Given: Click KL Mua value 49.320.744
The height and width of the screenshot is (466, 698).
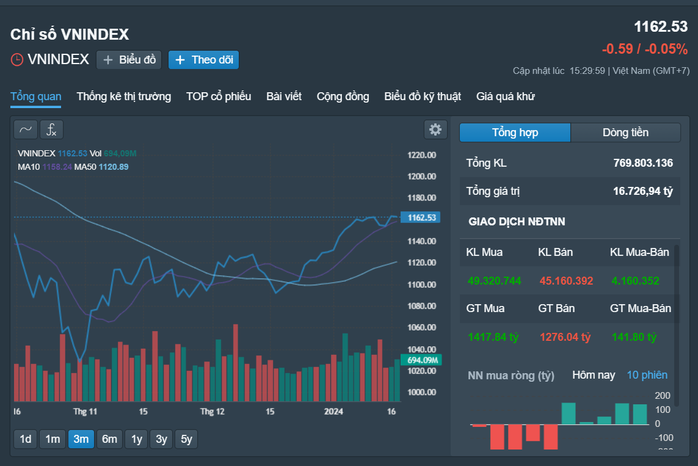Looking at the screenshot, I should click(x=494, y=281).
